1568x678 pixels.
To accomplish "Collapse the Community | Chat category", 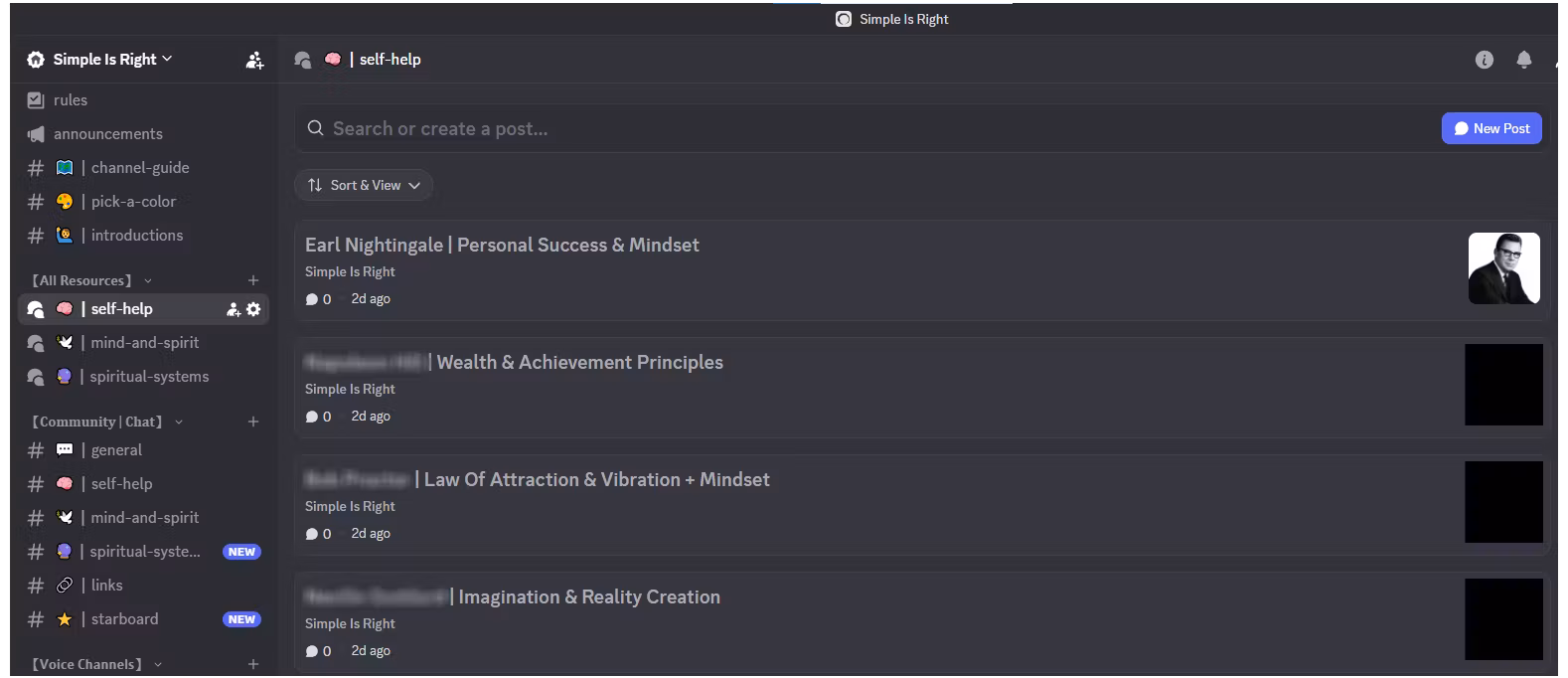I will click(x=99, y=422).
